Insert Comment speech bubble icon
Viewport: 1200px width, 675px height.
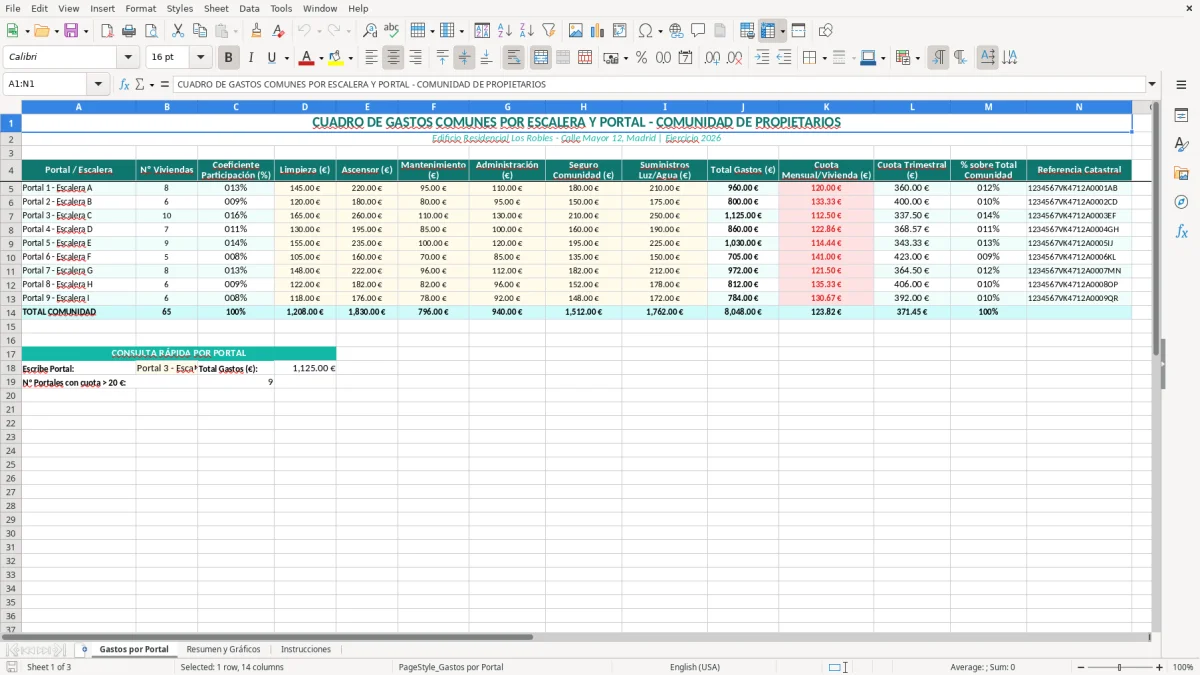pyautogui.click(x=698, y=31)
